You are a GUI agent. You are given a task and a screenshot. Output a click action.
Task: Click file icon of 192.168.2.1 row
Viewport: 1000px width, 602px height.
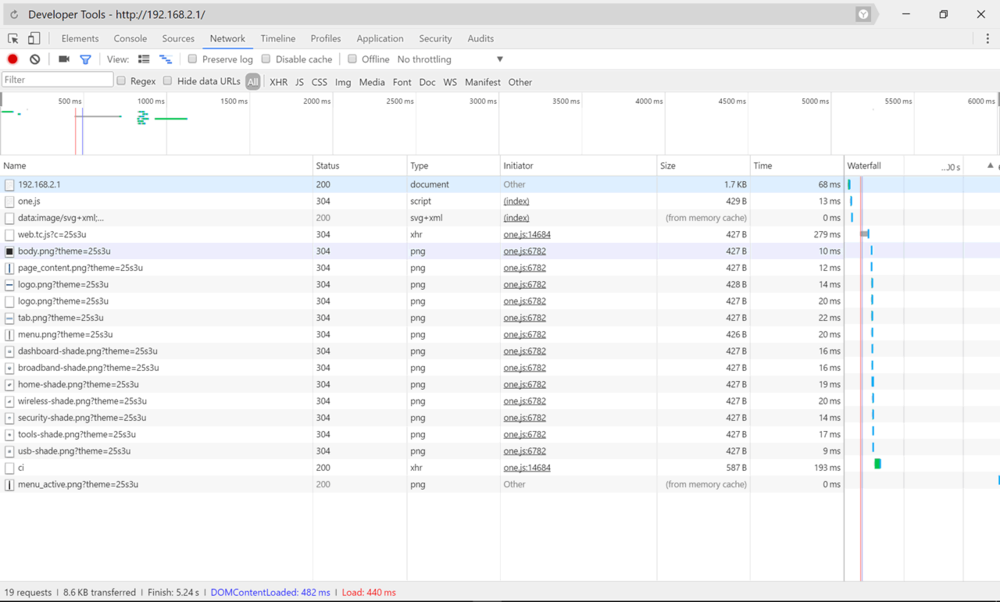10,184
